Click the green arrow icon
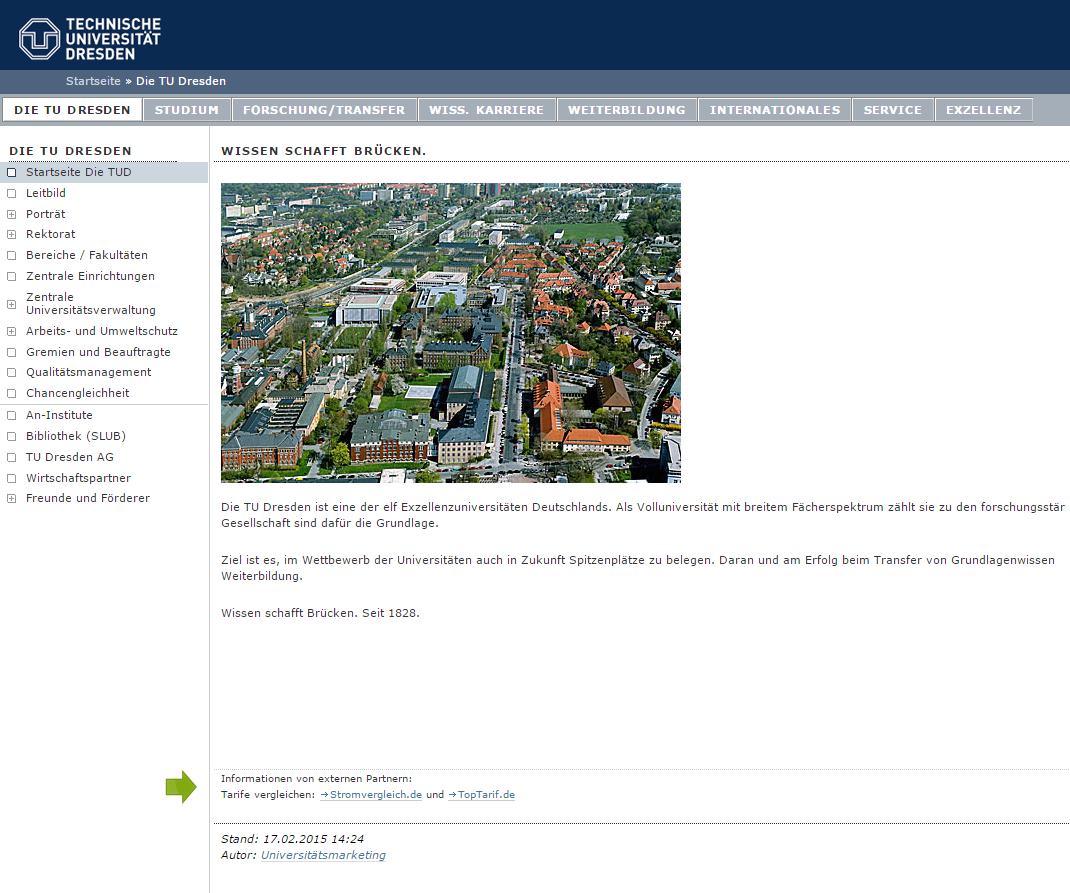Image resolution: width=1070 pixels, height=893 pixels. click(x=181, y=787)
